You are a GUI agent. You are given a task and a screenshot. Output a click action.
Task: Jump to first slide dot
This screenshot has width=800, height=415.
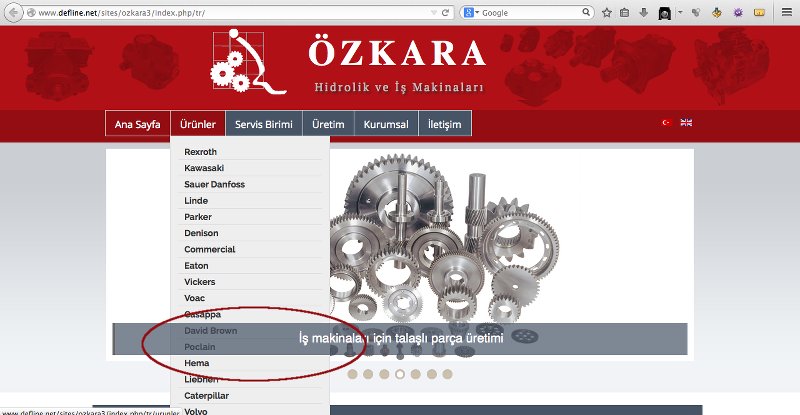tap(352, 374)
